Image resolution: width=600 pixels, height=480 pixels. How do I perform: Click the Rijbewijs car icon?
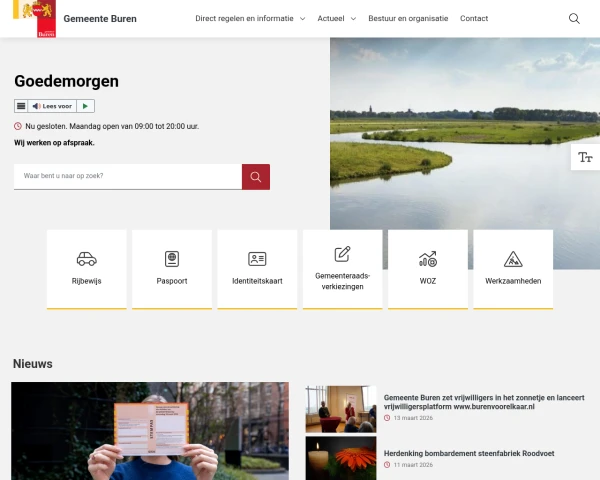point(86,259)
